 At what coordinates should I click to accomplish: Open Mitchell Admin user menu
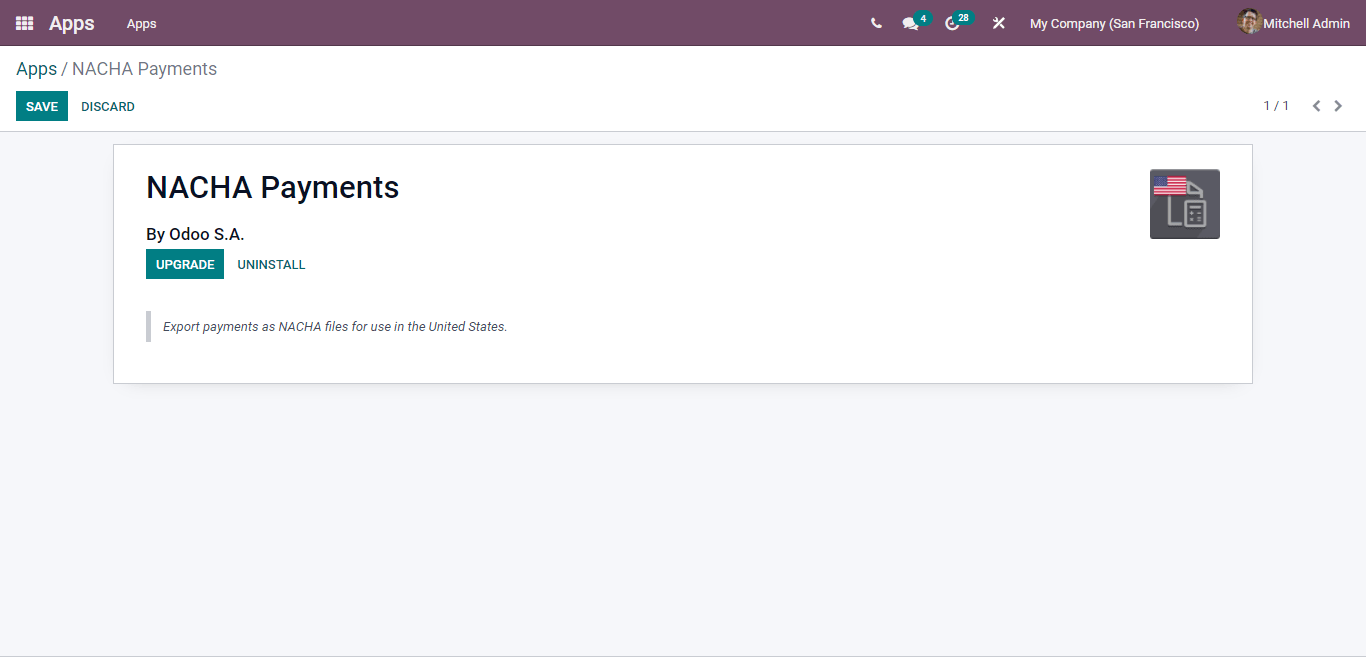[1293, 23]
